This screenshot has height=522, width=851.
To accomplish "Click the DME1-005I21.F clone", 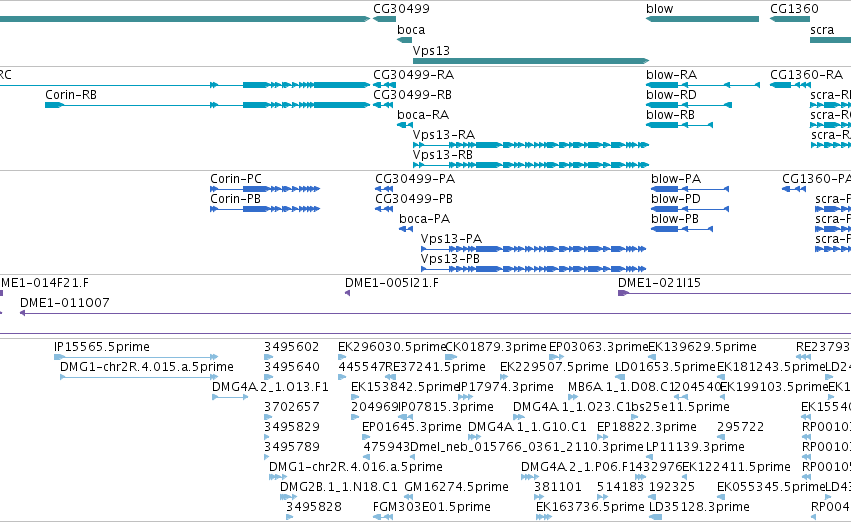I will 347,293.
